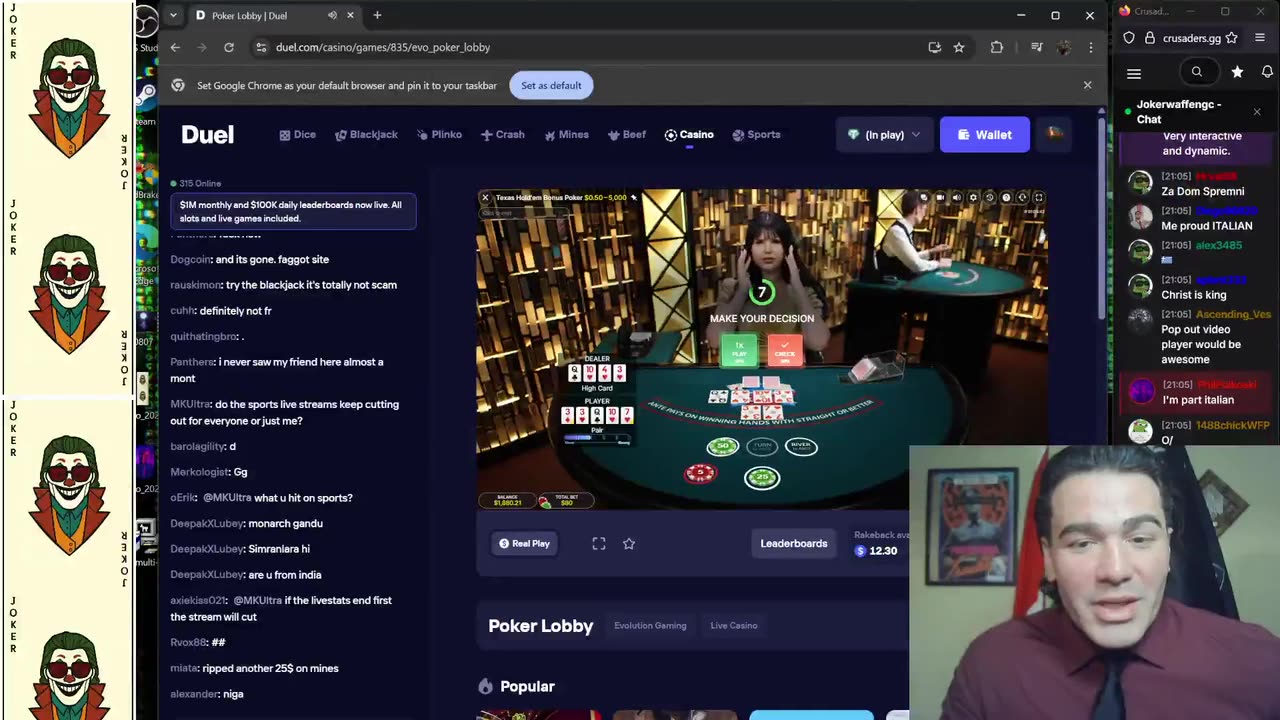
Task: Click the Firefox tracking protection shield icon
Action: (1129, 38)
